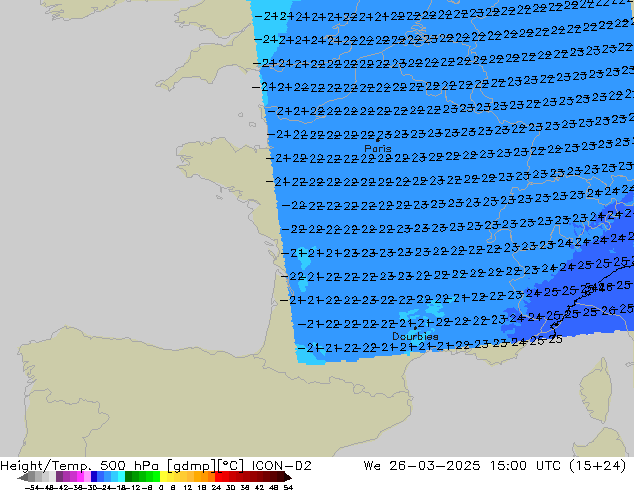Viewport: 634px width, 490px height.
Task: Pick the dark blue legend swatch above -30
Action: (x=94, y=477)
